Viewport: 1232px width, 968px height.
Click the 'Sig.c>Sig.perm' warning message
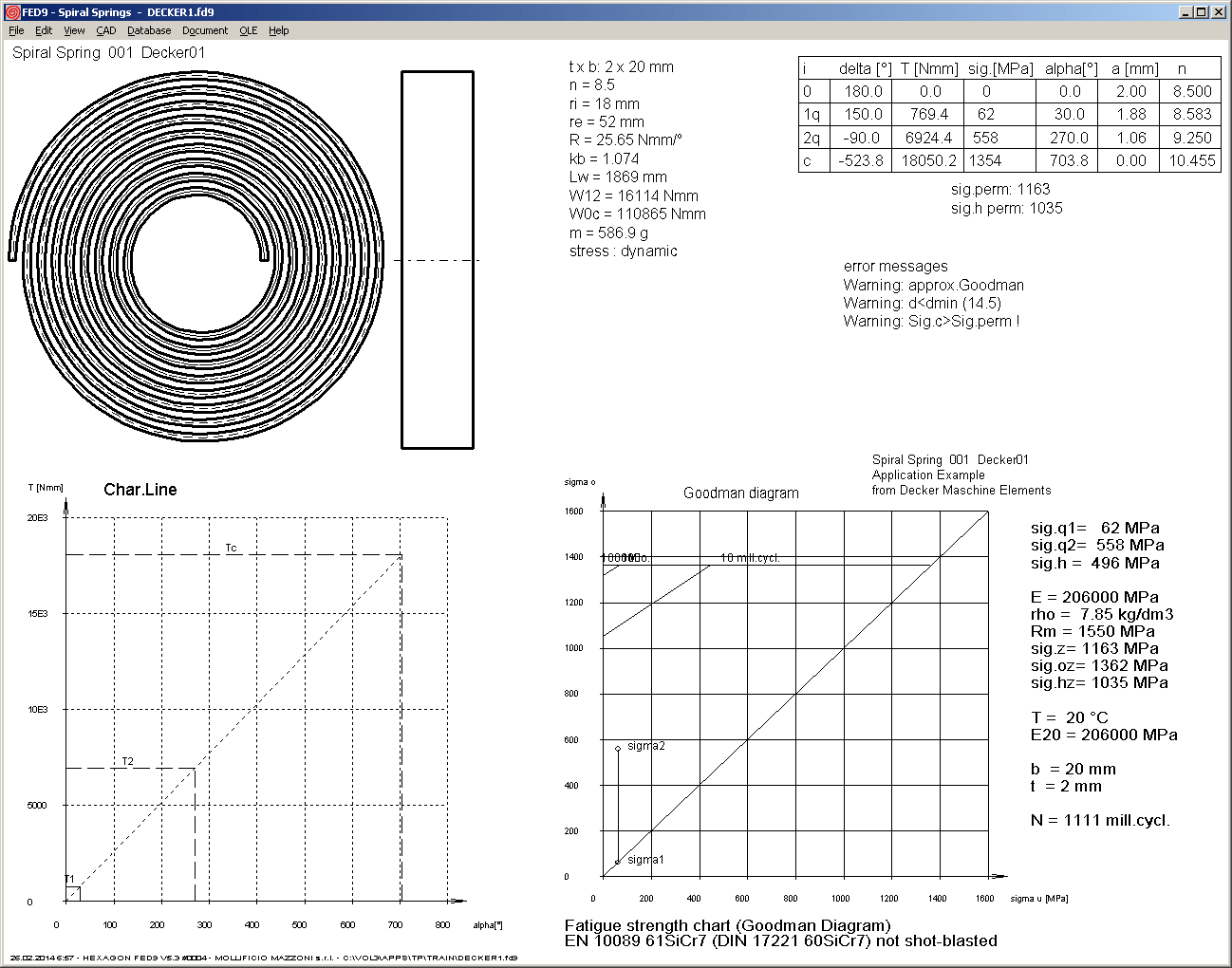point(930,321)
